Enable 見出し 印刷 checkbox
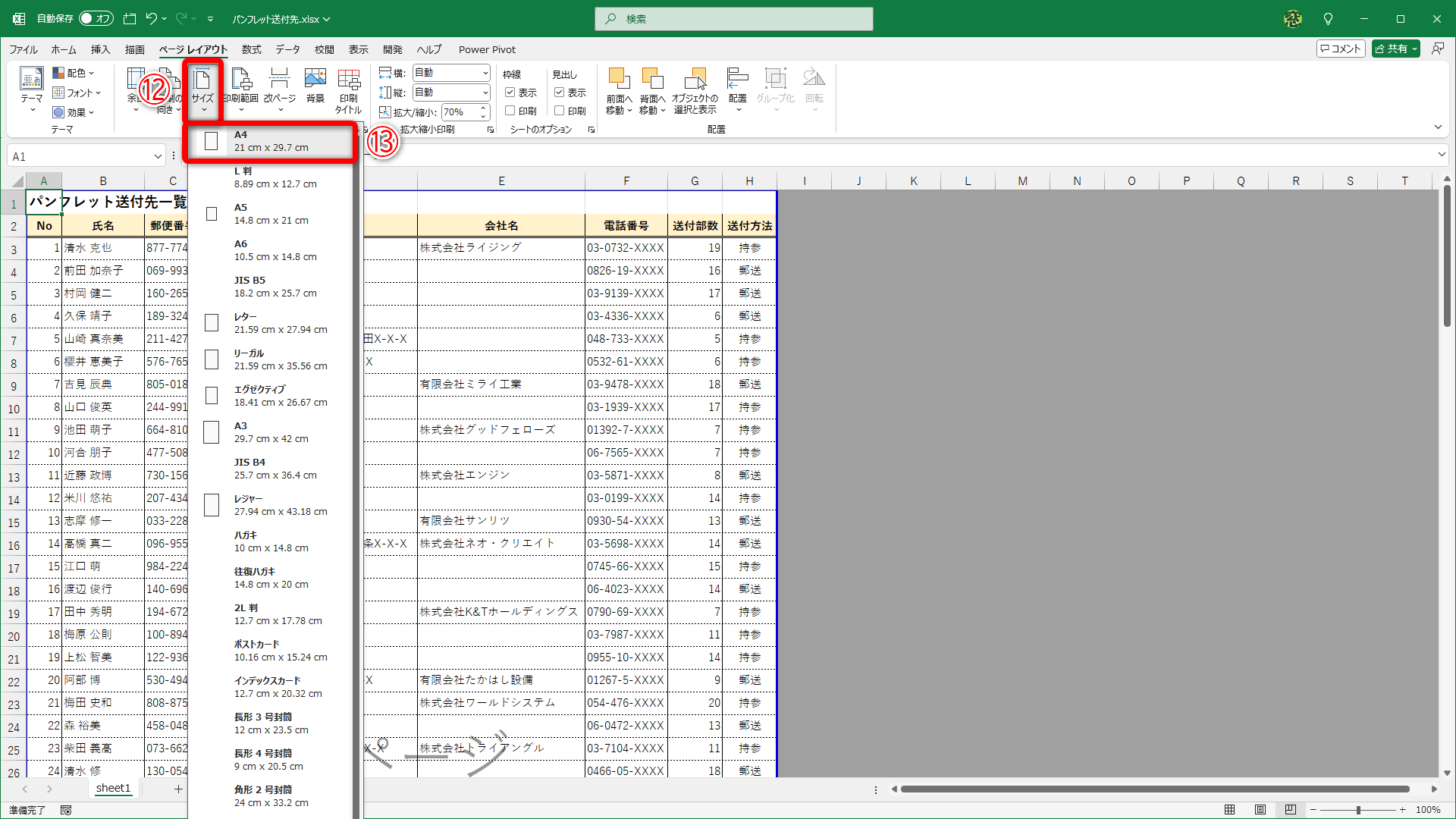This screenshot has height=819, width=1456. 560,111
